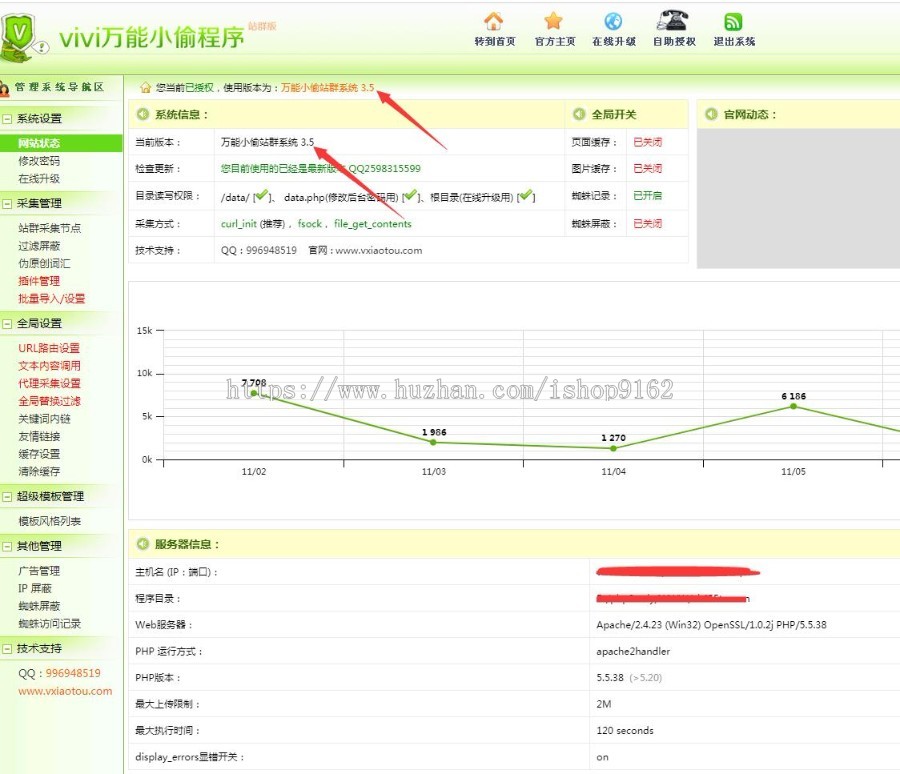Click www.vxiaotou.com link in sidebar
The width and height of the screenshot is (900, 774).
[65, 691]
